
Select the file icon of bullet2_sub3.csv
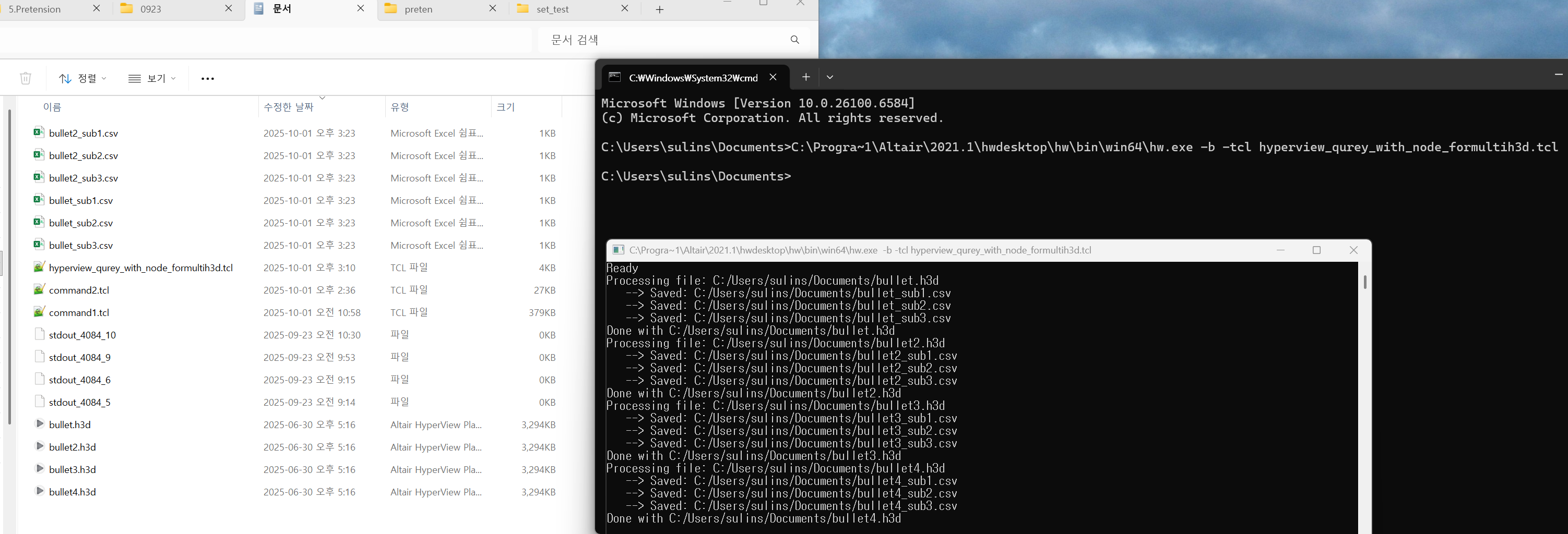39,178
